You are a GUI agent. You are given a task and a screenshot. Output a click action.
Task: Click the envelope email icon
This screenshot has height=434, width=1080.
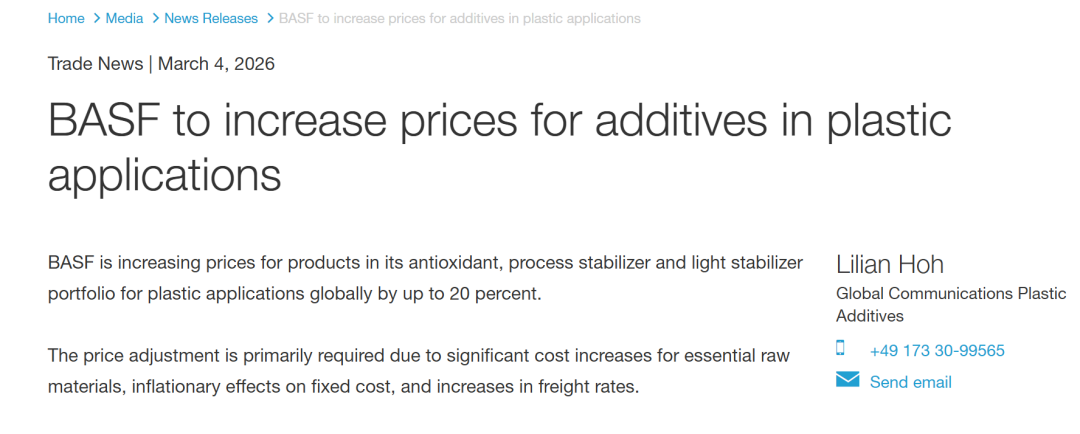click(x=847, y=380)
